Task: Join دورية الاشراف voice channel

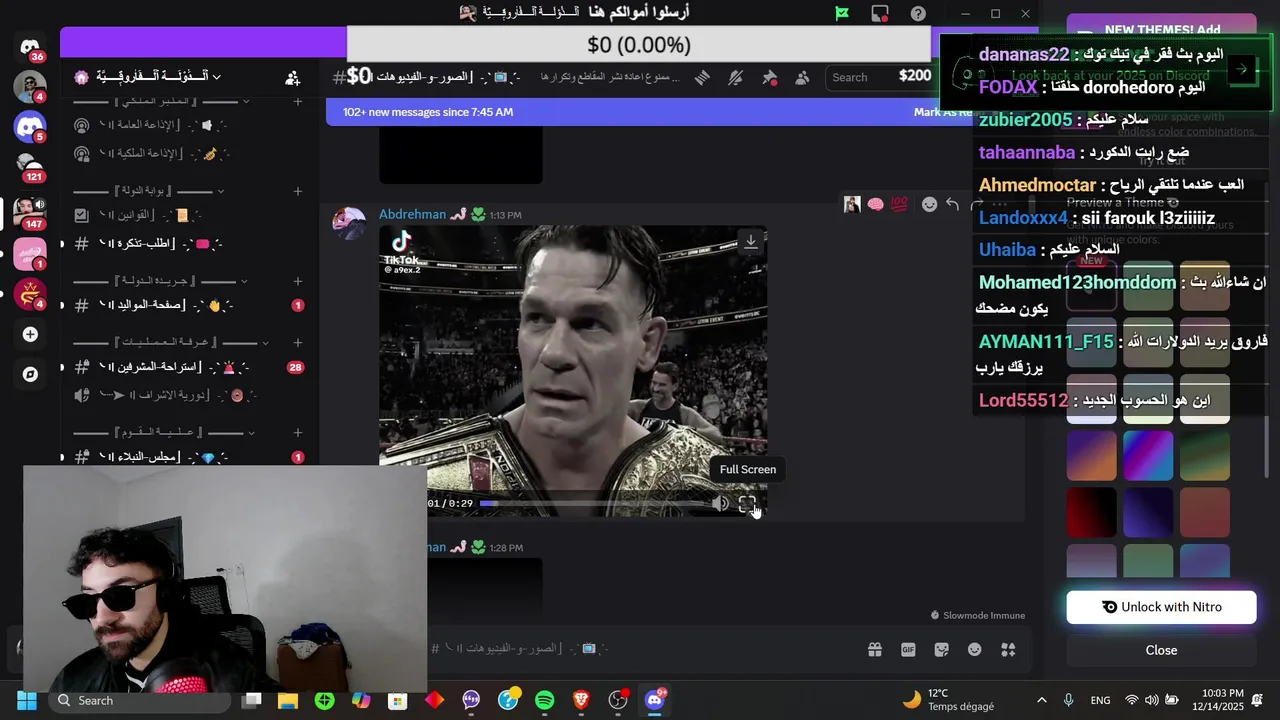Action: 190,395
